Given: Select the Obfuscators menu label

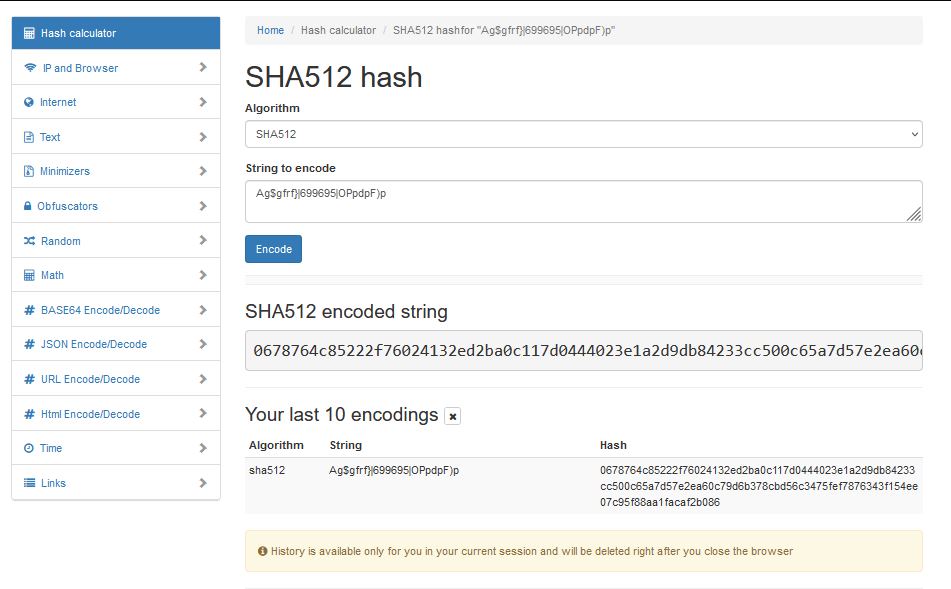Looking at the screenshot, I should (67, 206).
